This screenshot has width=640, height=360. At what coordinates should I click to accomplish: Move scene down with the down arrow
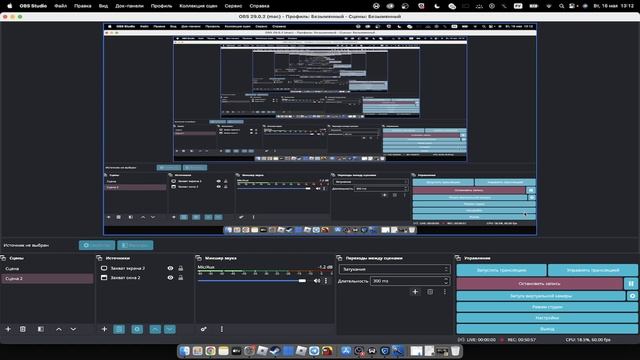pos(73,329)
